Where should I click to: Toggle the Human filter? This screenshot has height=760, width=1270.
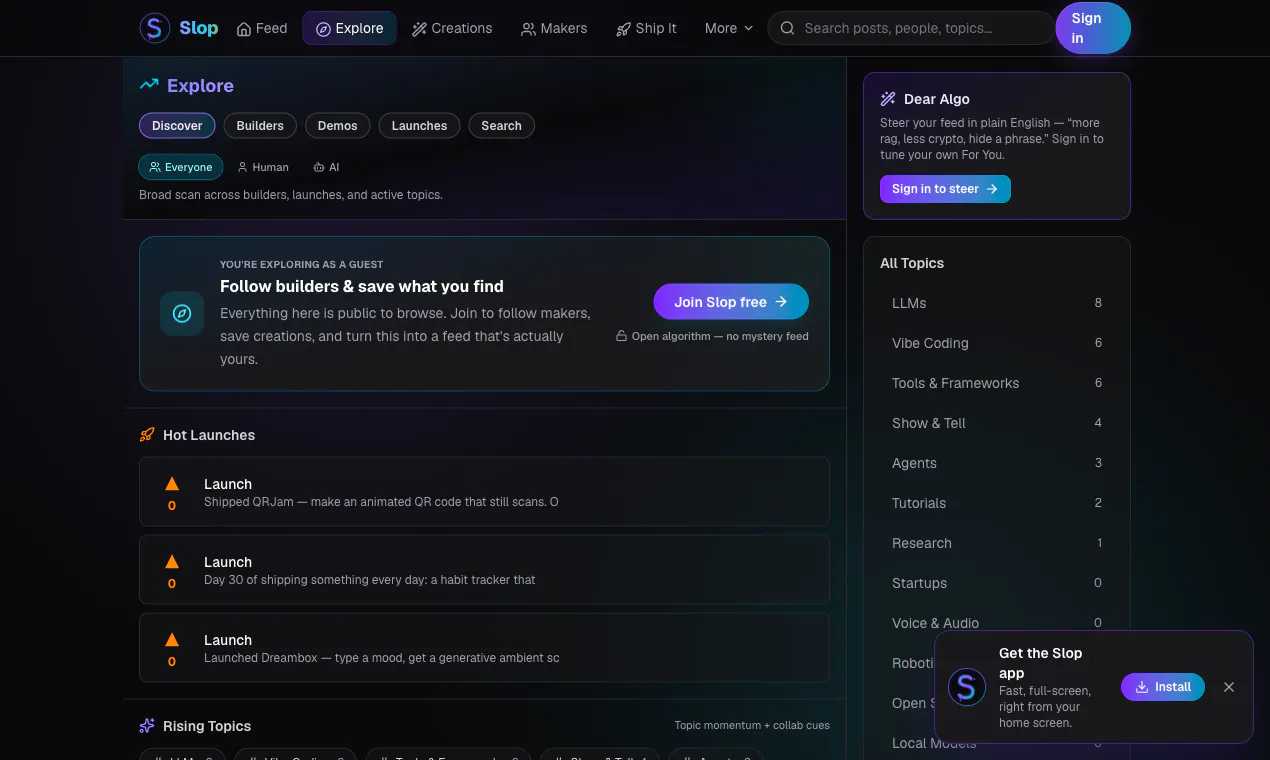[263, 167]
